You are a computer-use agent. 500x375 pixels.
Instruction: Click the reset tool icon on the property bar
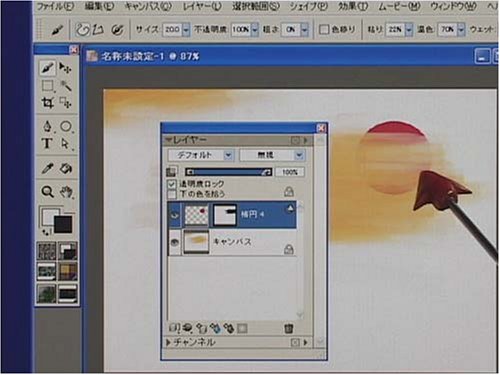(x=117, y=30)
